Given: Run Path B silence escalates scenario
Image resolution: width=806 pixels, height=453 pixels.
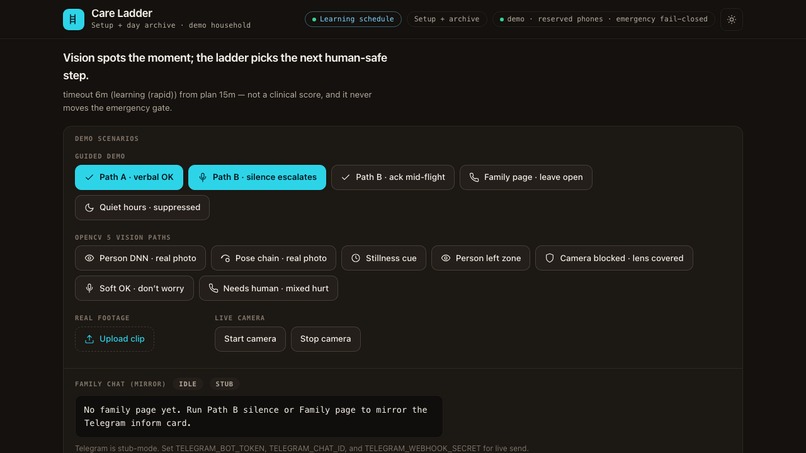Looking at the screenshot, I should click(x=257, y=177).
